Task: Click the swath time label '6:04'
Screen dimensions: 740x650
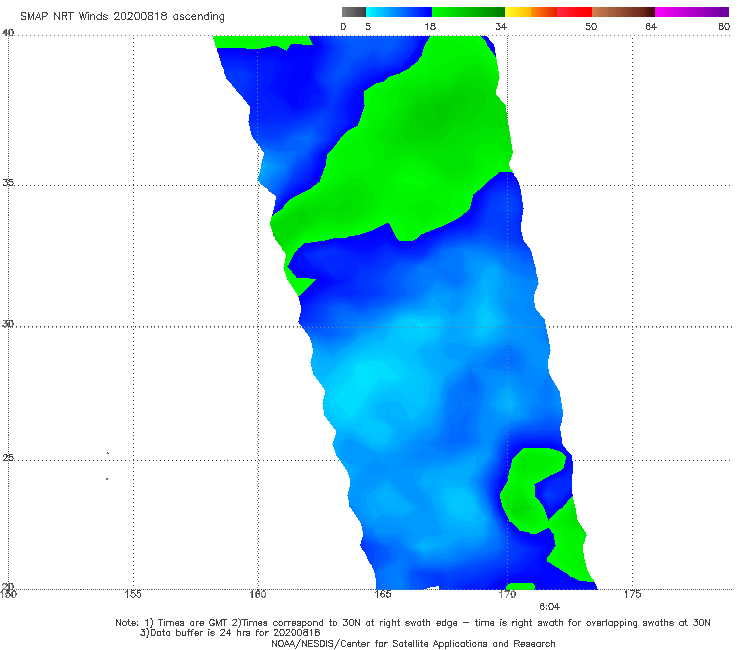Action: point(549,607)
